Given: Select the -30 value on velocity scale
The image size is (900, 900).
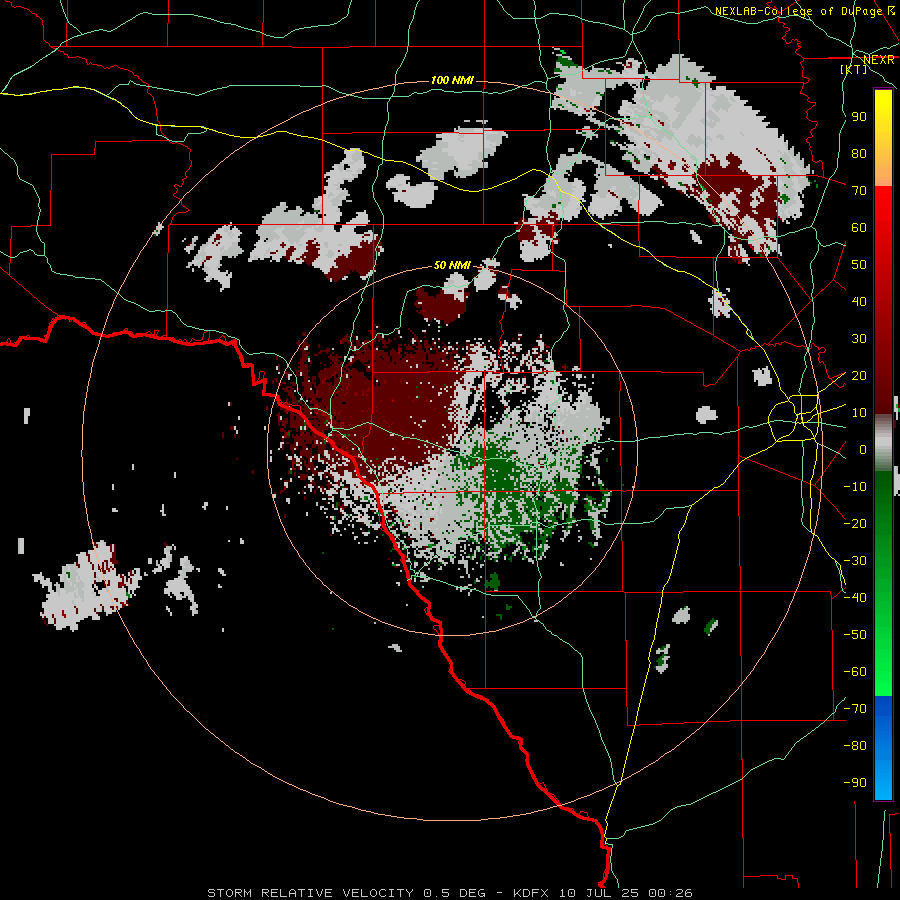Looking at the screenshot, I should 855,561.
